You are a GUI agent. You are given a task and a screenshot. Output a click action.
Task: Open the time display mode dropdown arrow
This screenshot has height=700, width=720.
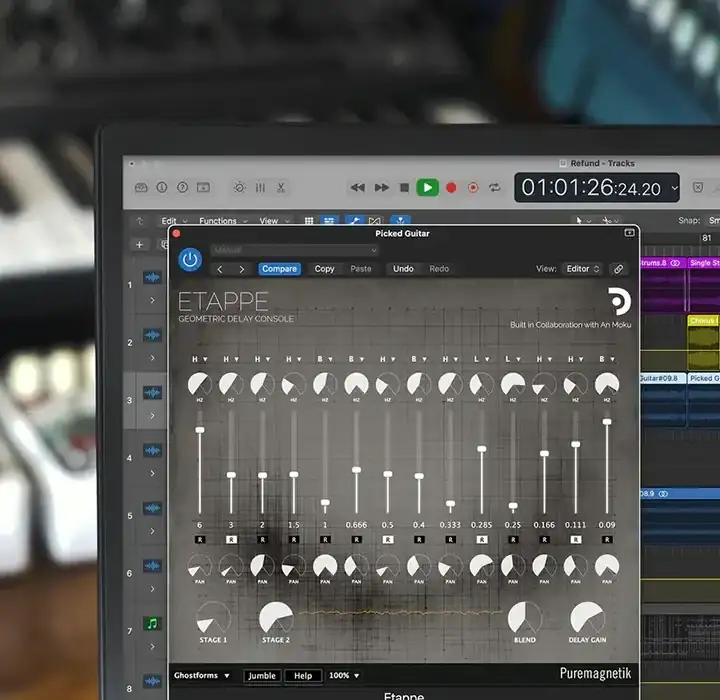[674, 188]
